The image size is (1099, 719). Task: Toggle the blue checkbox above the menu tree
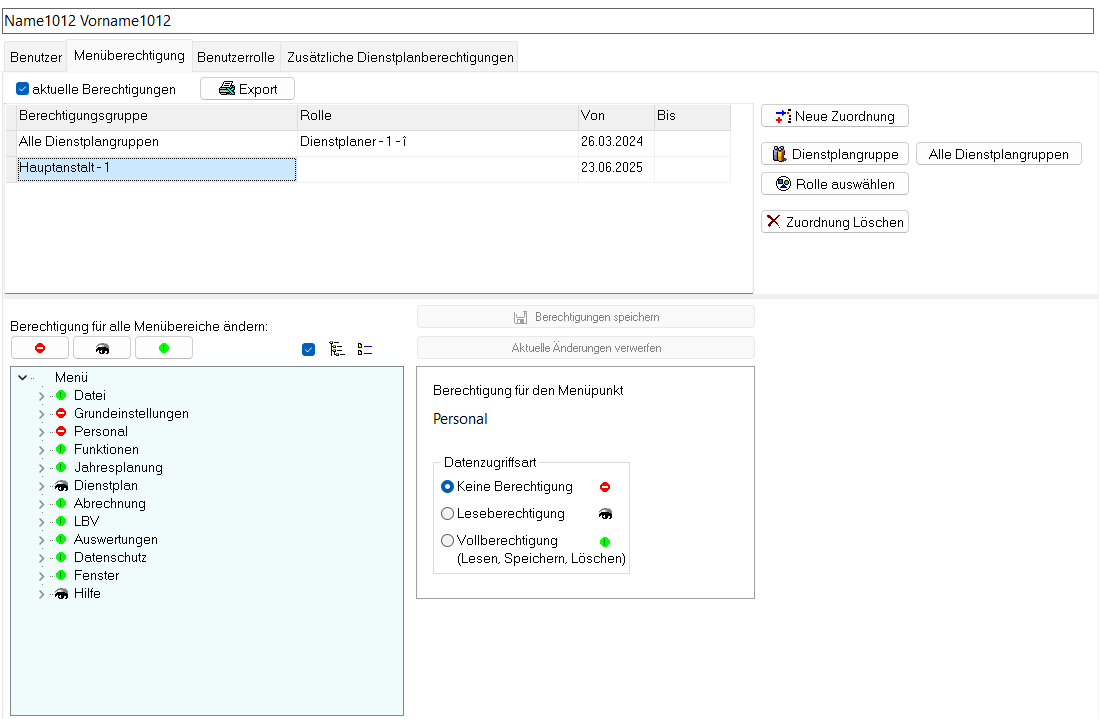pyautogui.click(x=308, y=349)
